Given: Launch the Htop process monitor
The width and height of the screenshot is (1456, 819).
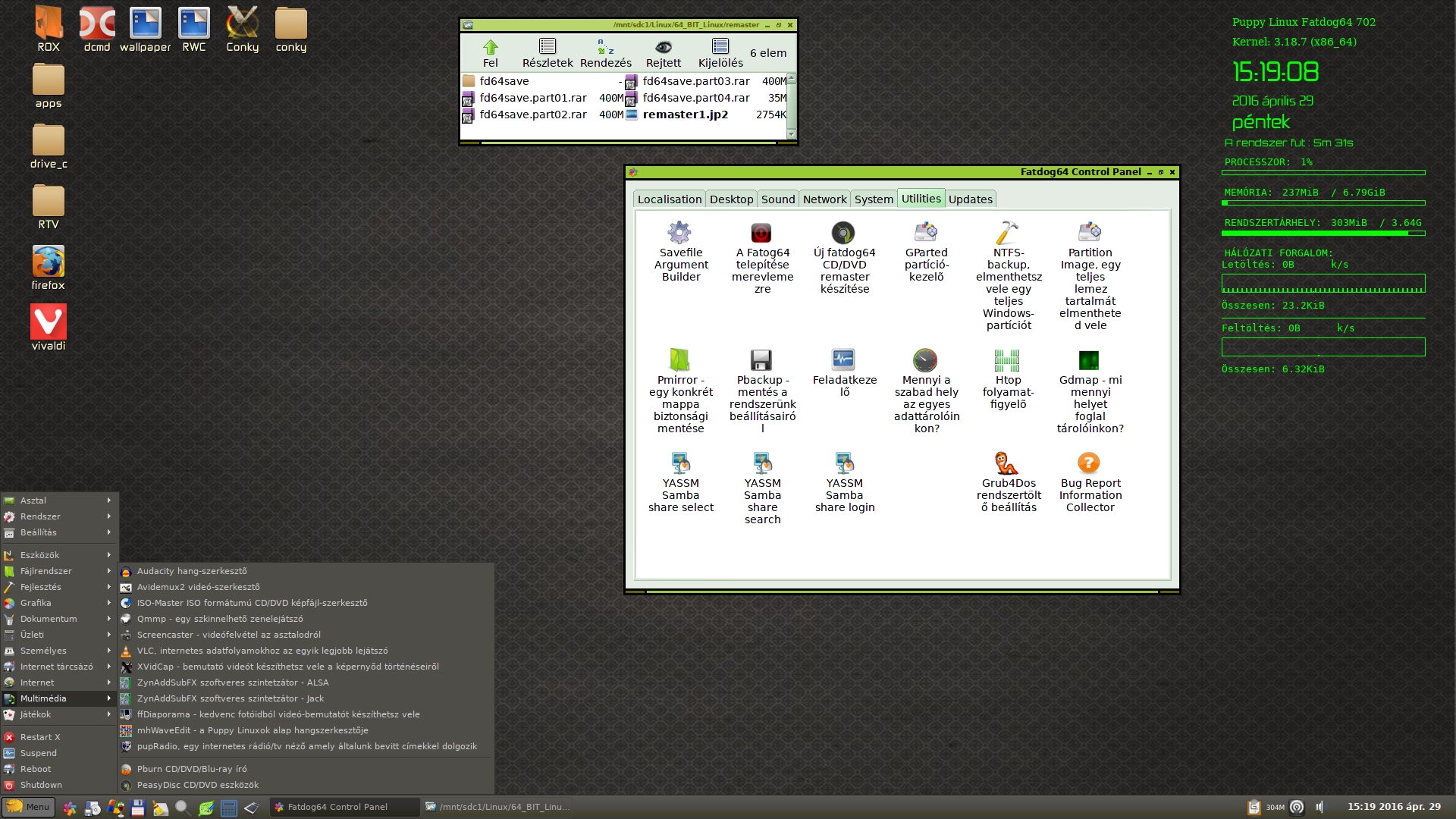Looking at the screenshot, I should tap(1008, 379).
